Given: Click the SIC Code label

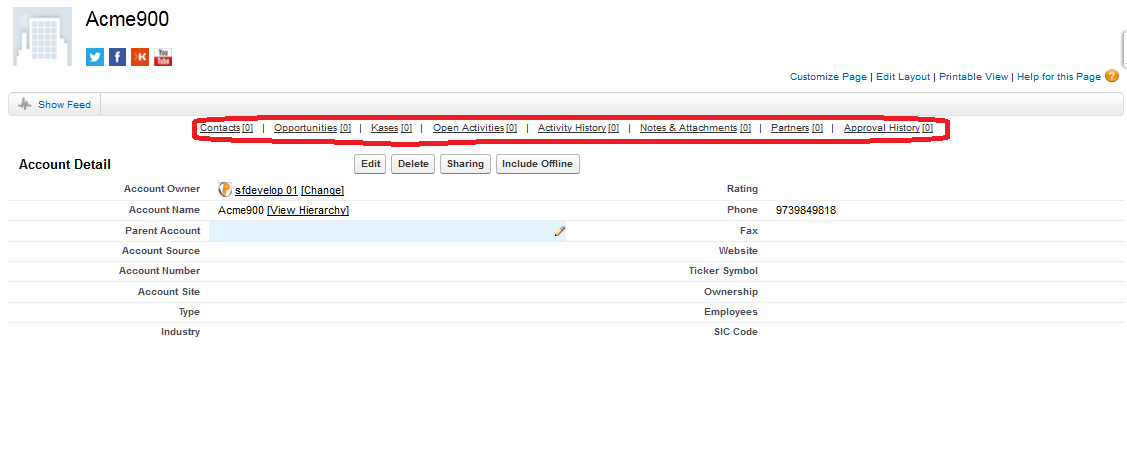Looking at the screenshot, I should tap(735, 332).
